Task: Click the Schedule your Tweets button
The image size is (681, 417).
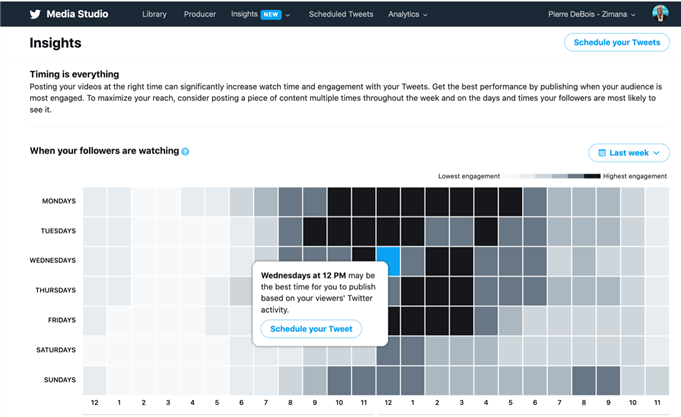Action: point(617,42)
